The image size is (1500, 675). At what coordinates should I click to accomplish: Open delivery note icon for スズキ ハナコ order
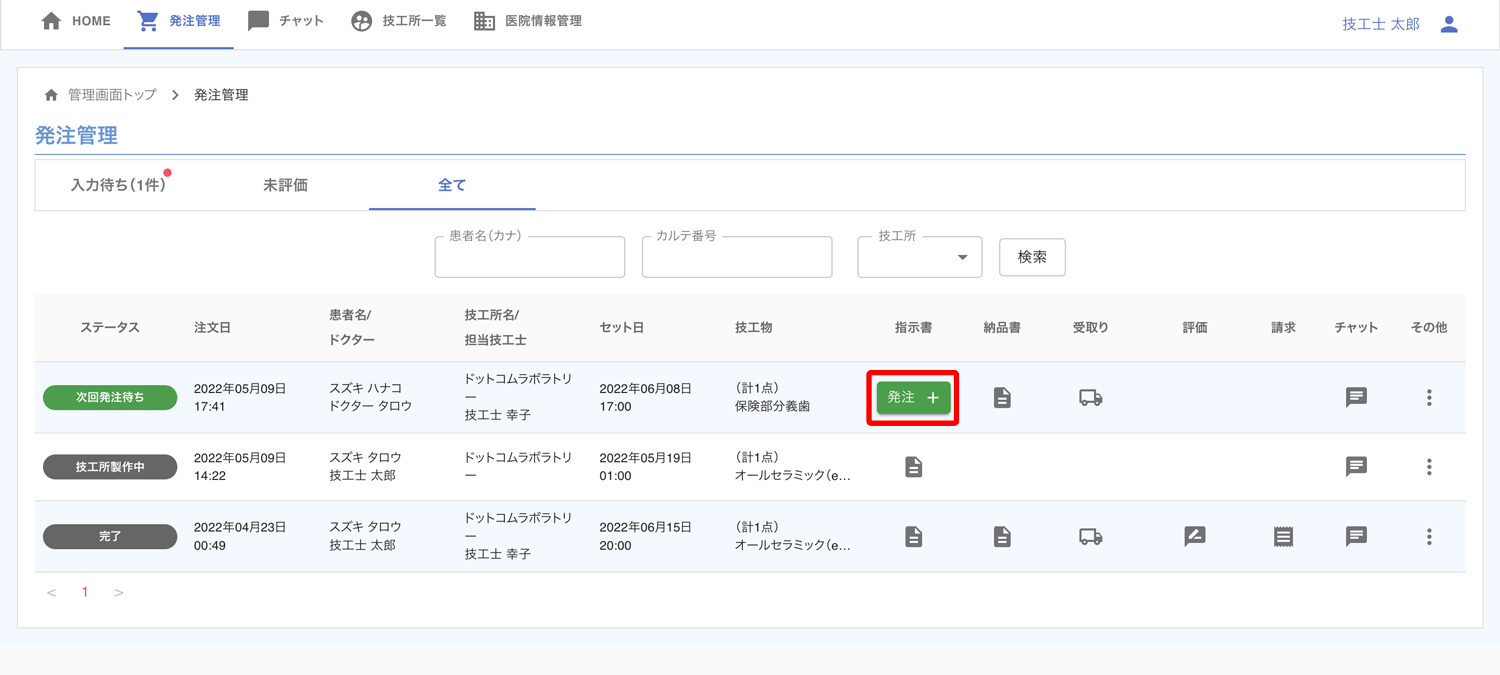(1002, 398)
